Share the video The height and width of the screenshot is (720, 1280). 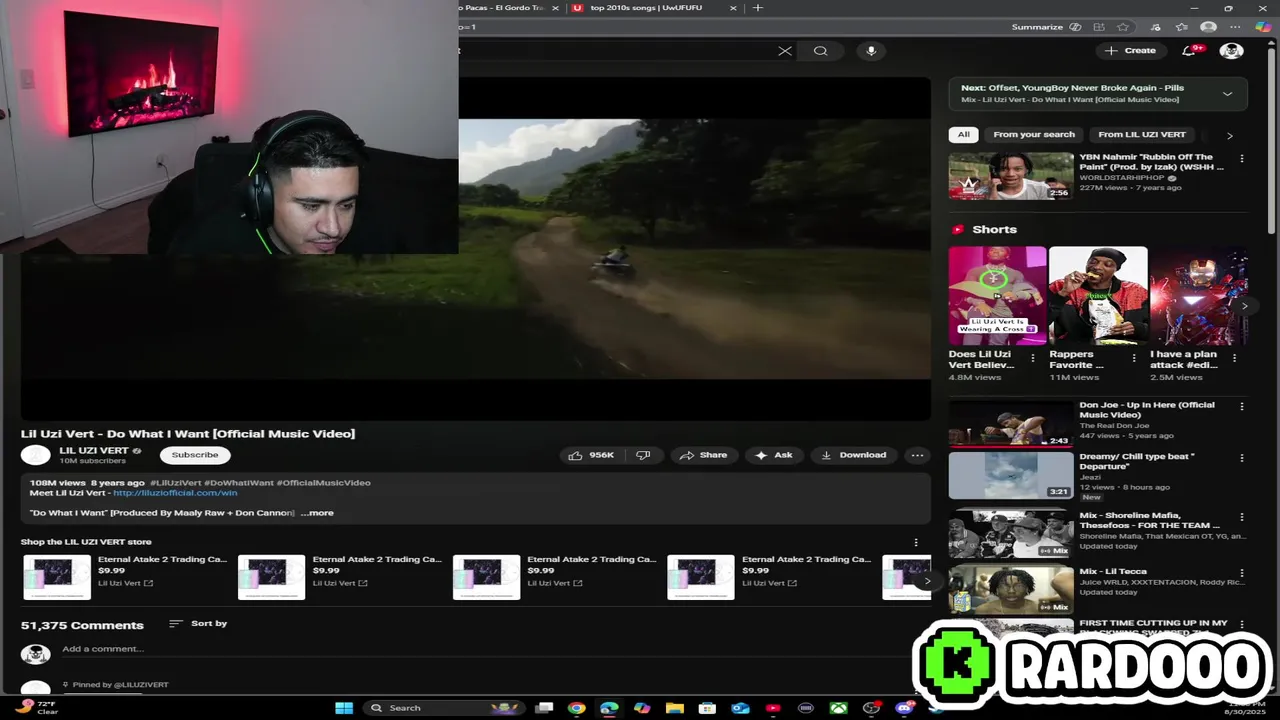click(703, 455)
